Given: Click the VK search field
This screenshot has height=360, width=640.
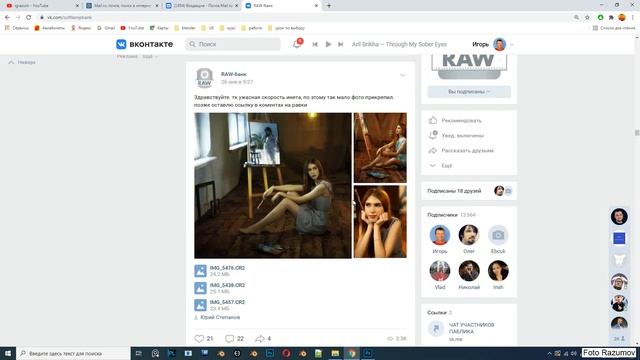Looking at the screenshot, I should pos(233,44).
